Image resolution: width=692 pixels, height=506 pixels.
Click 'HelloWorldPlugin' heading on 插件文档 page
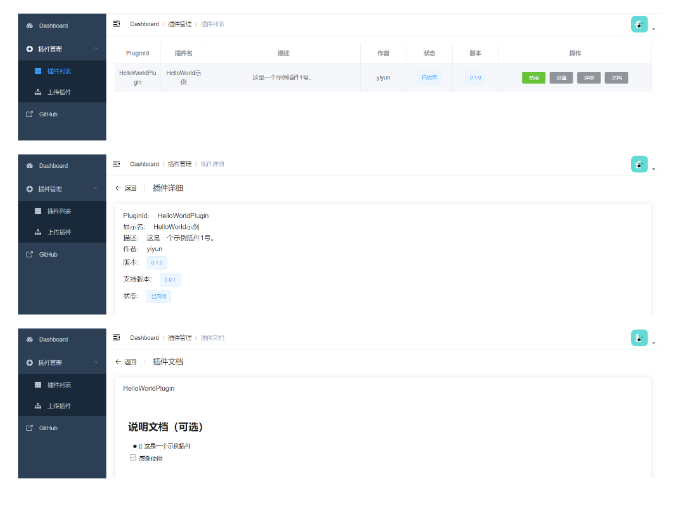[x=149, y=388]
